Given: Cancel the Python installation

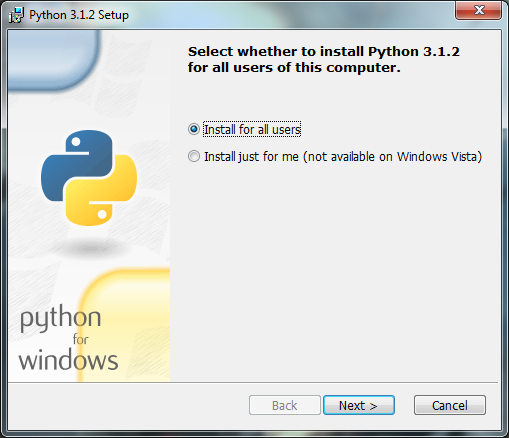Looking at the screenshot, I should (x=450, y=405).
